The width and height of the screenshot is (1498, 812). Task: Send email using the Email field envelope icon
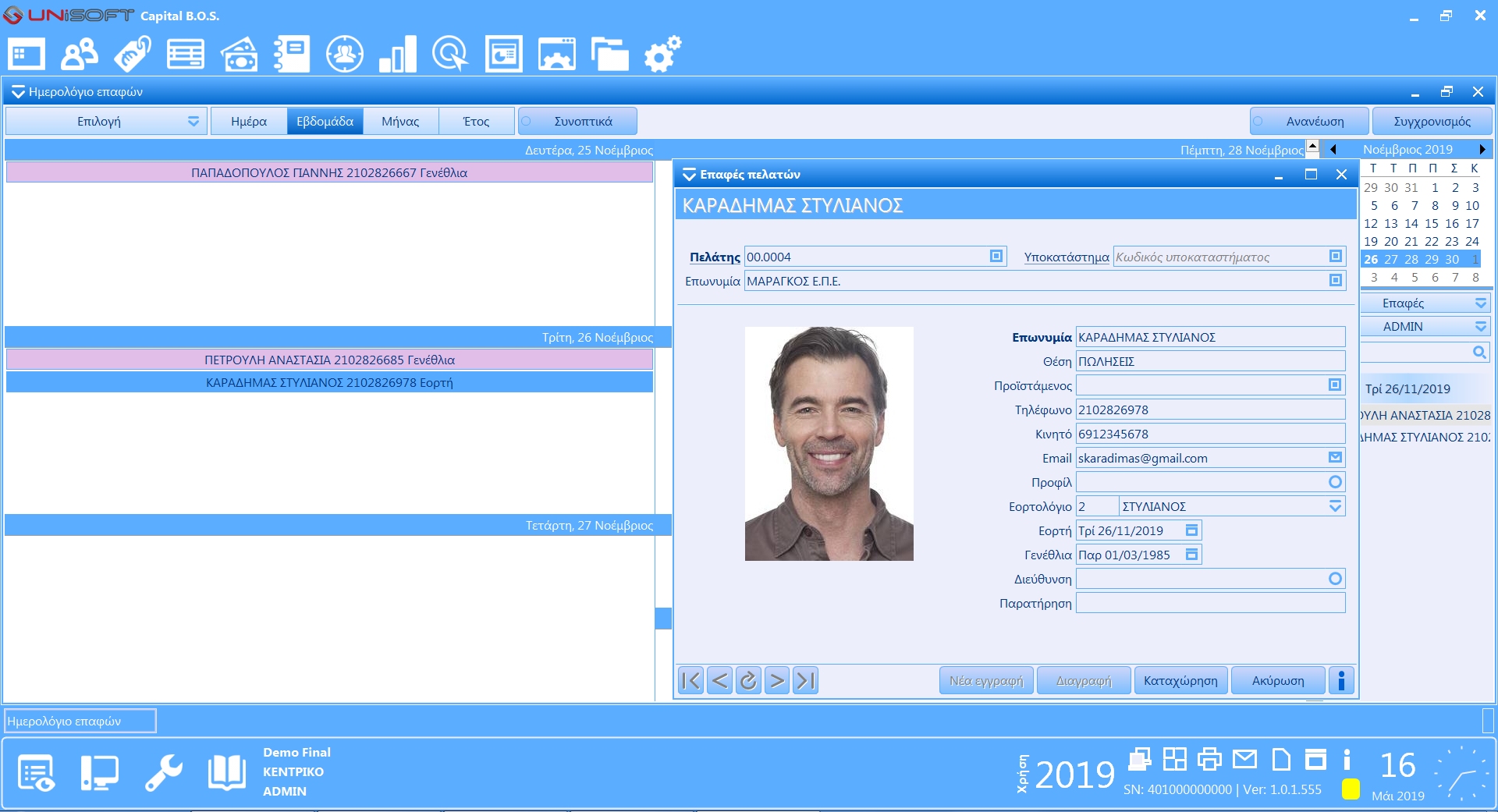tap(1335, 458)
